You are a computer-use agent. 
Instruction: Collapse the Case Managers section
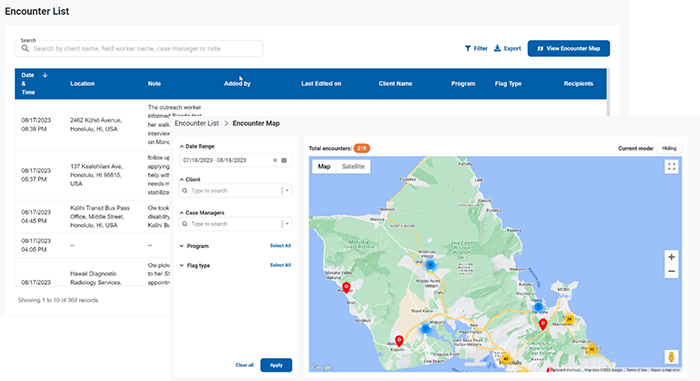182,213
